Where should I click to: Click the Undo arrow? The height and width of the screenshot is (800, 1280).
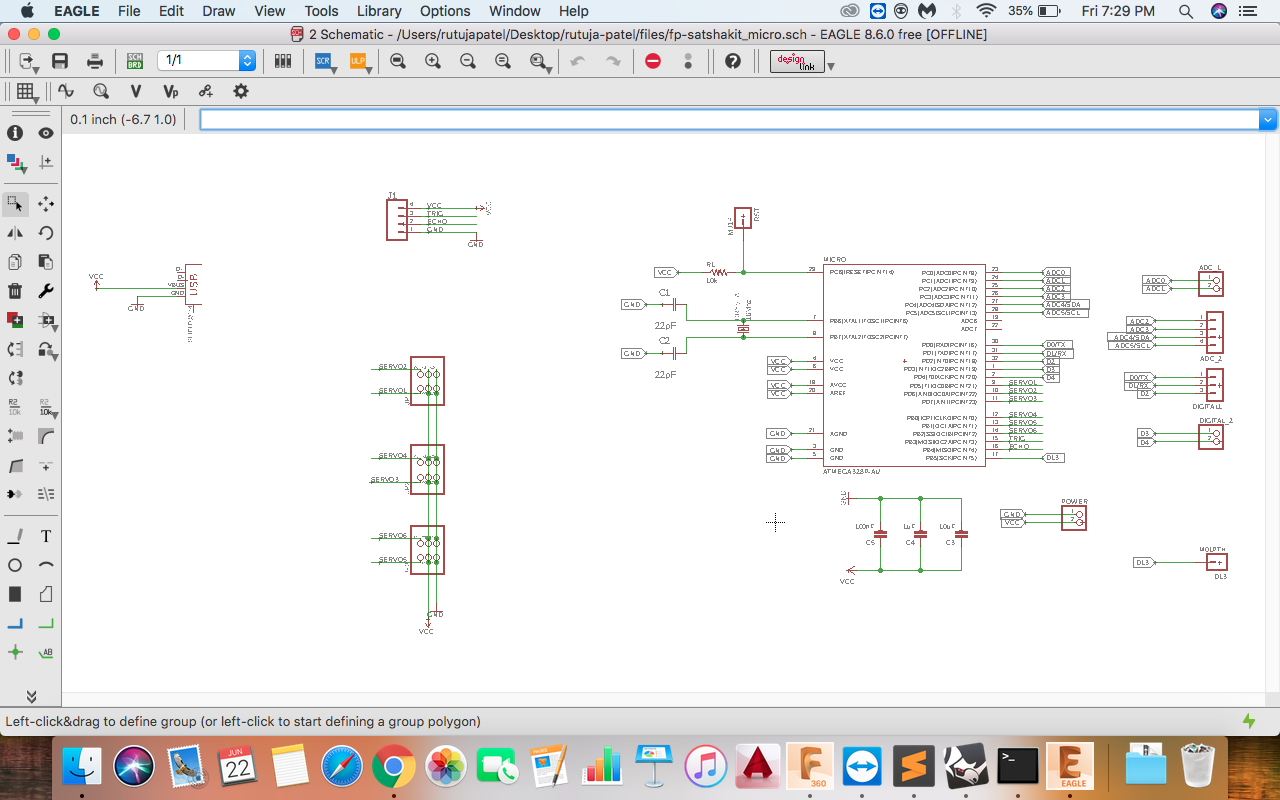pos(578,61)
